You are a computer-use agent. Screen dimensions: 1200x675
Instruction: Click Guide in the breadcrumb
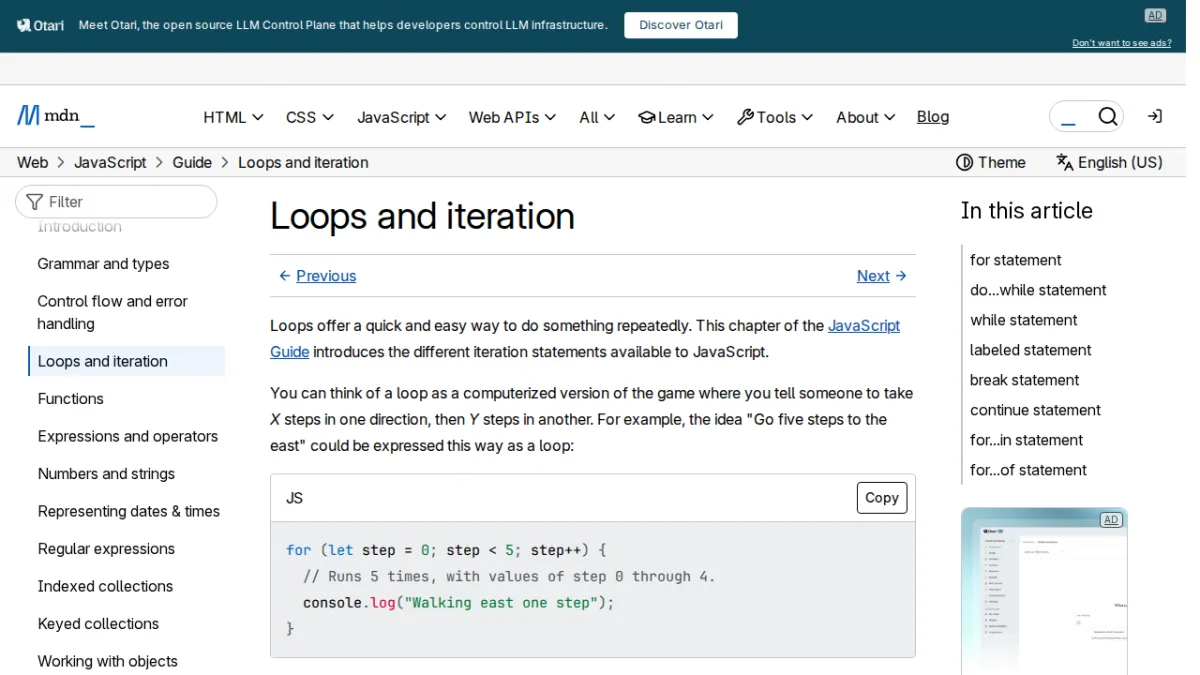coord(192,162)
